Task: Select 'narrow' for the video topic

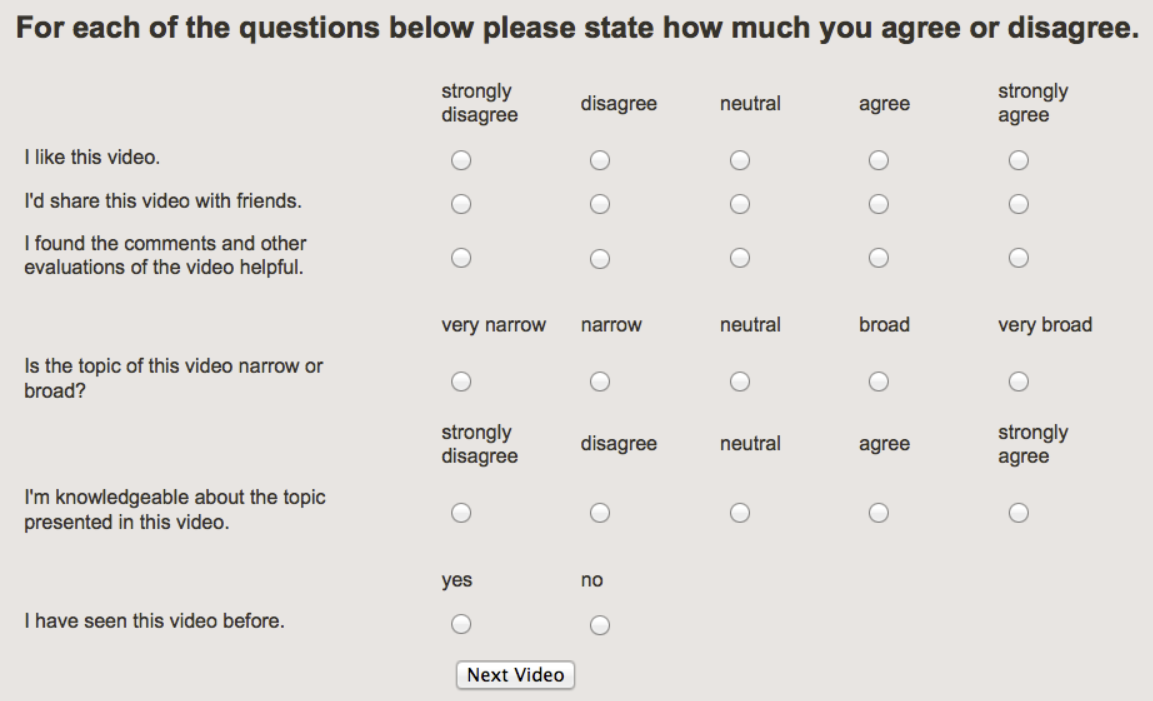Action: coord(600,382)
